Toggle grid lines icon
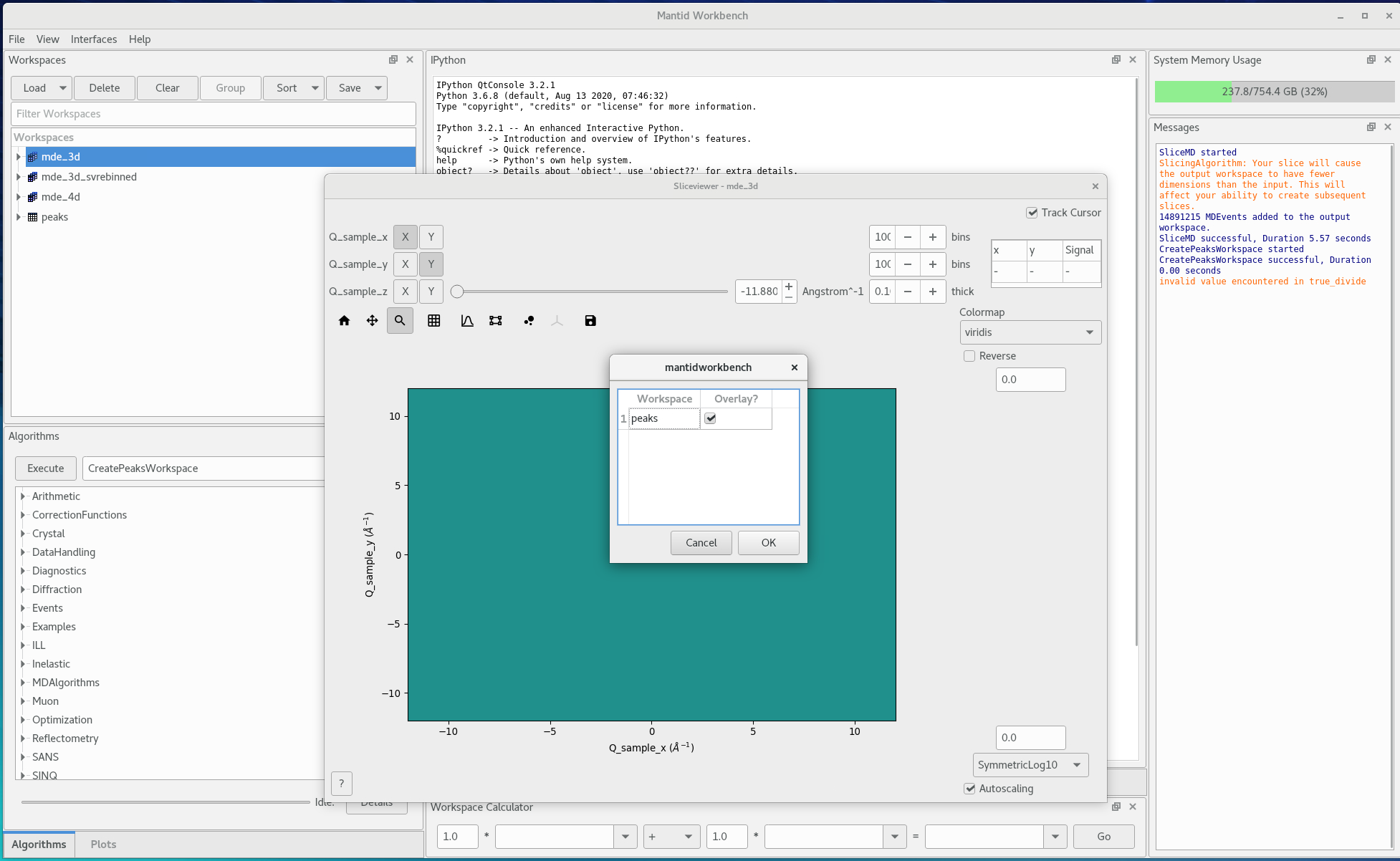The width and height of the screenshot is (1400, 861). (433, 321)
